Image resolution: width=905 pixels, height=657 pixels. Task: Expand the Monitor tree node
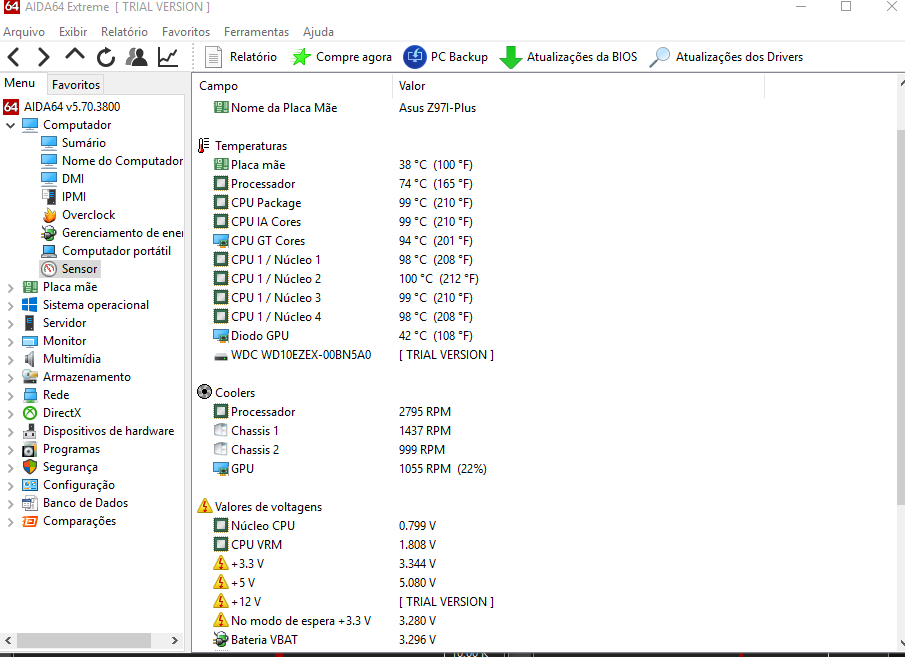(10, 341)
